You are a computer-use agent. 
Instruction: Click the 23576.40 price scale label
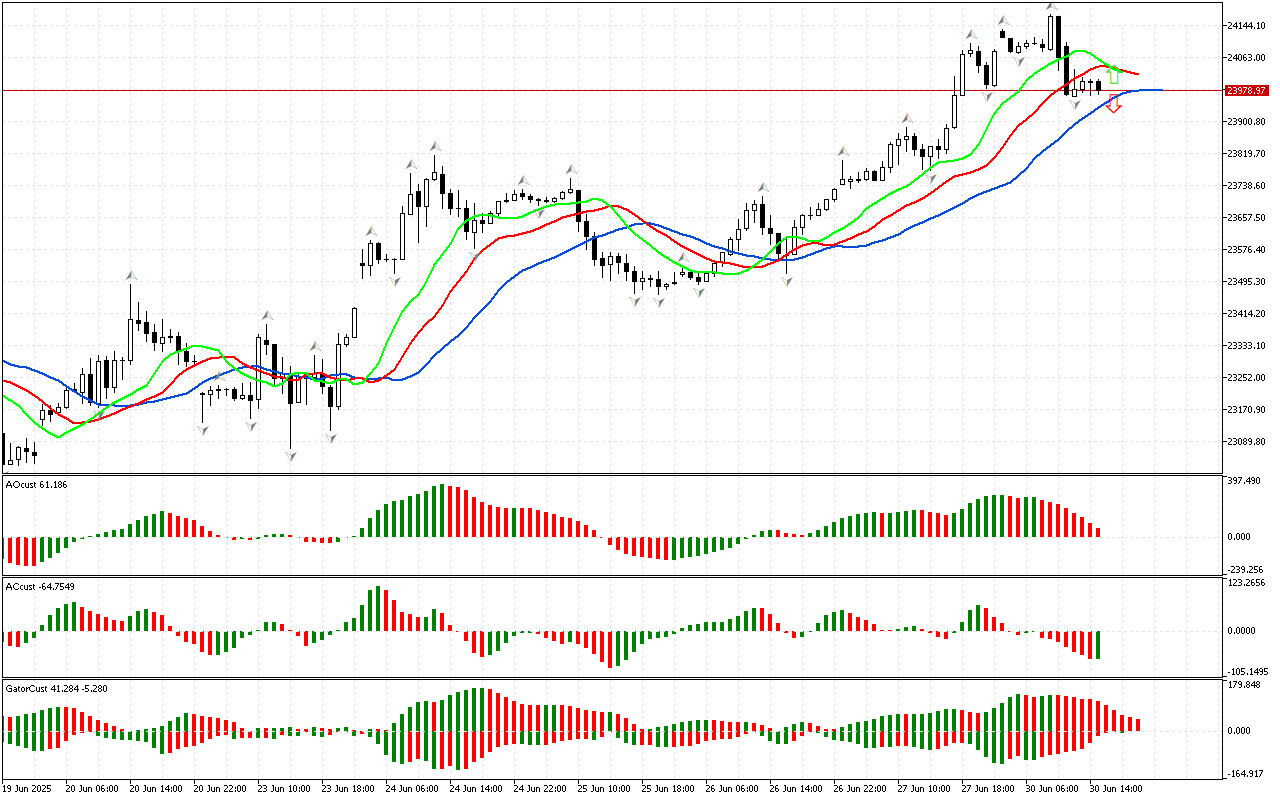[1247, 250]
